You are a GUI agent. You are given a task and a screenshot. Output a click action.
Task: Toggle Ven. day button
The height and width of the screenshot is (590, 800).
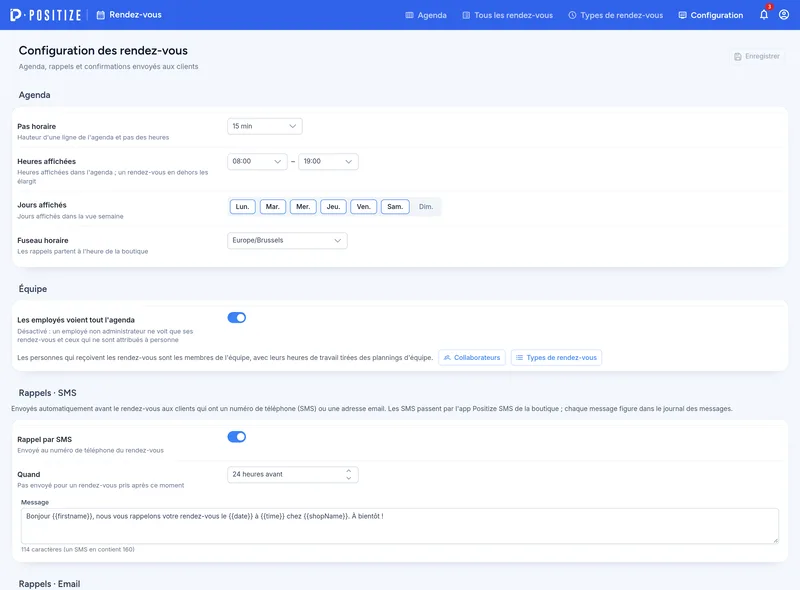coord(363,207)
